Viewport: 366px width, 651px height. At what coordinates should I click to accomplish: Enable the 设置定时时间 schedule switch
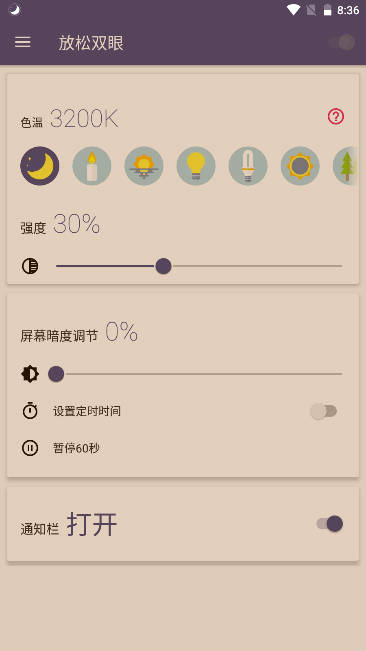324,411
